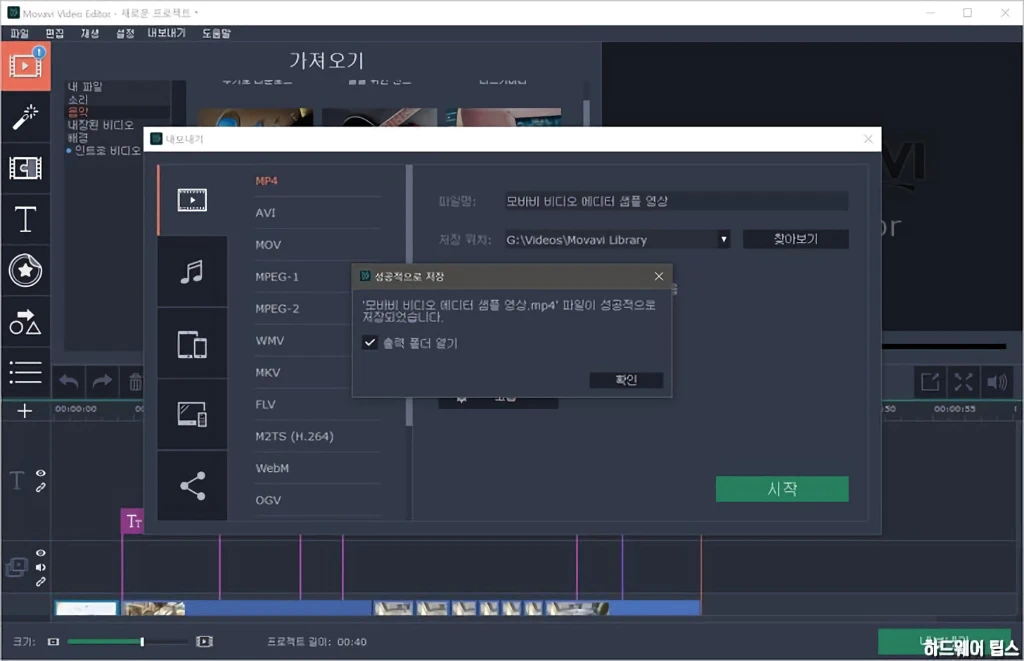Open the 재생 menu
The image size is (1024, 661).
pos(89,33)
